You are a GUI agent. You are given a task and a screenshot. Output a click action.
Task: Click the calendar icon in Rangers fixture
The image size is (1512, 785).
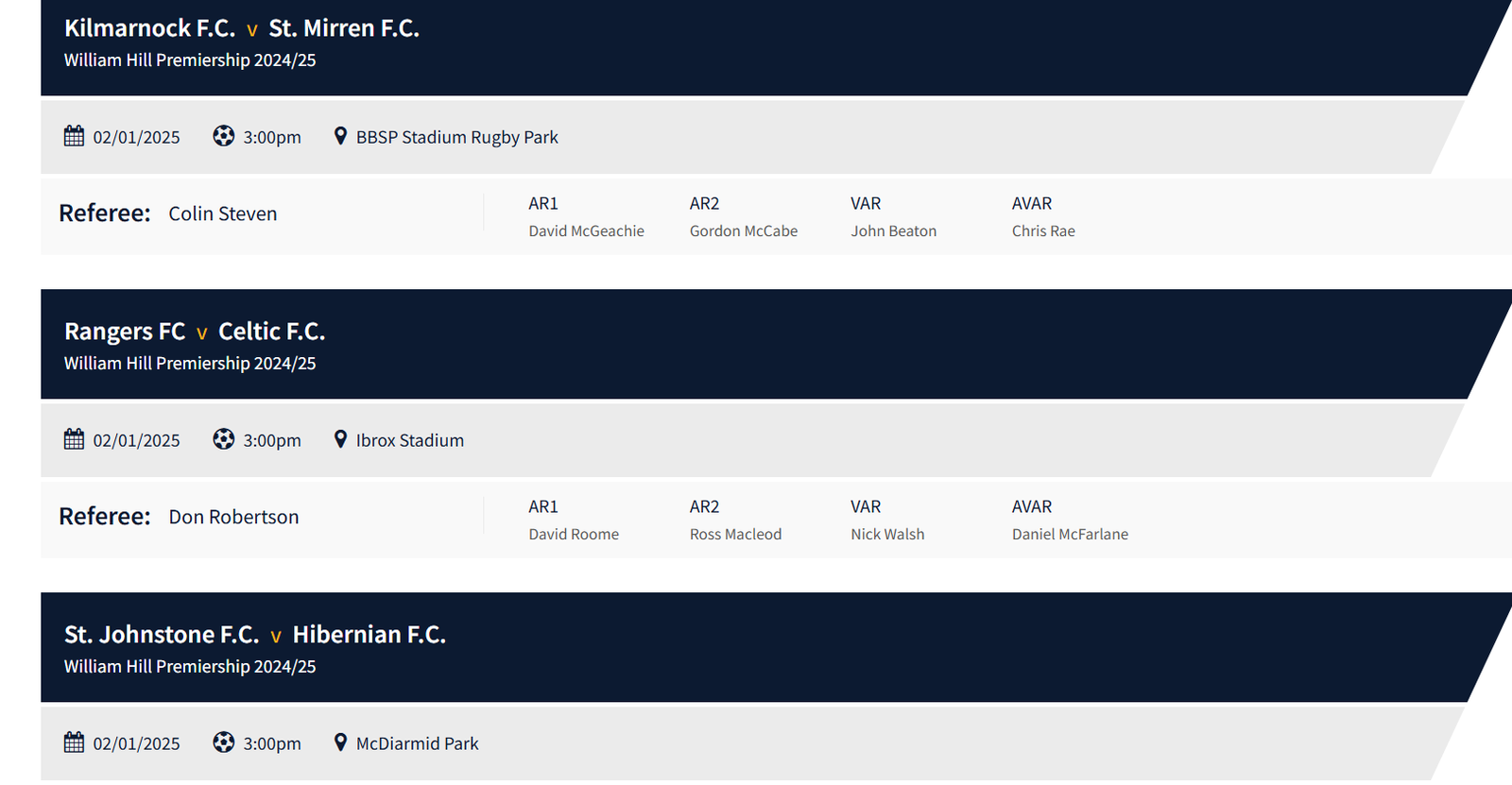click(x=74, y=439)
